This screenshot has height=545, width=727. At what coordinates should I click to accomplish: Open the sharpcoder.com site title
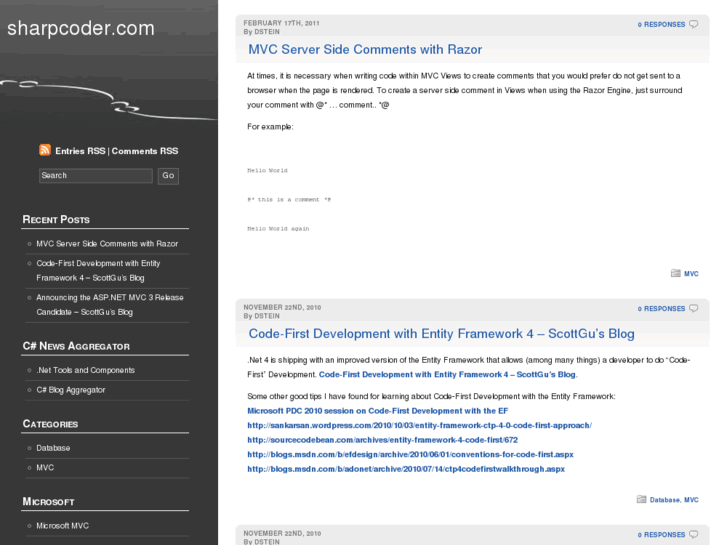pos(81,28)
